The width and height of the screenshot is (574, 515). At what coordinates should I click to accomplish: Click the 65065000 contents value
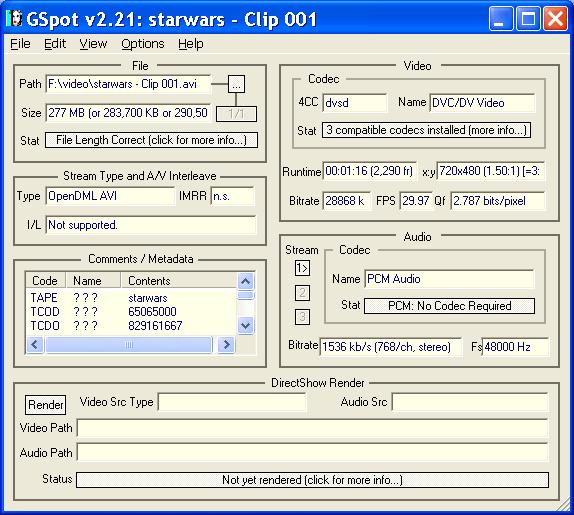152,312
